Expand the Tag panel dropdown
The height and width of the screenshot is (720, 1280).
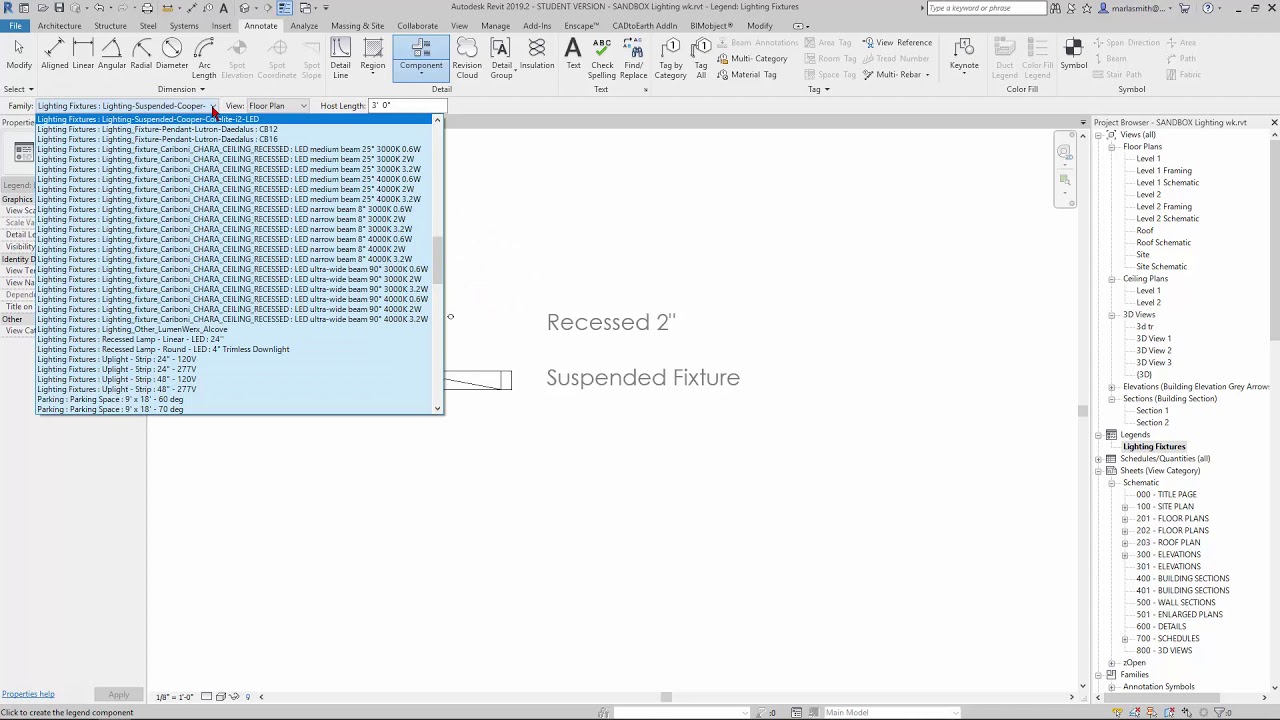[818, 89]
